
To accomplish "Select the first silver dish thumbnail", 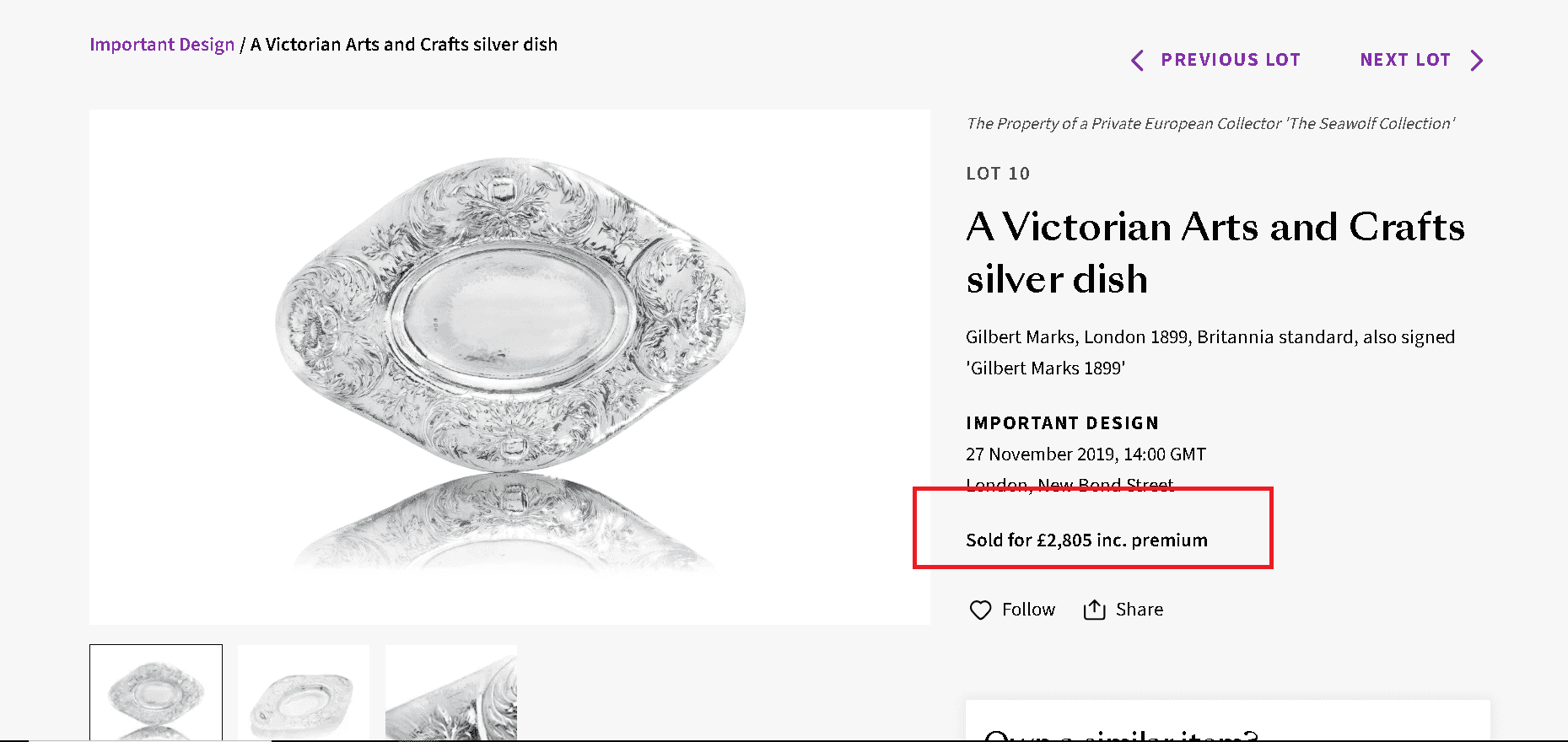I will click(155, 693).
